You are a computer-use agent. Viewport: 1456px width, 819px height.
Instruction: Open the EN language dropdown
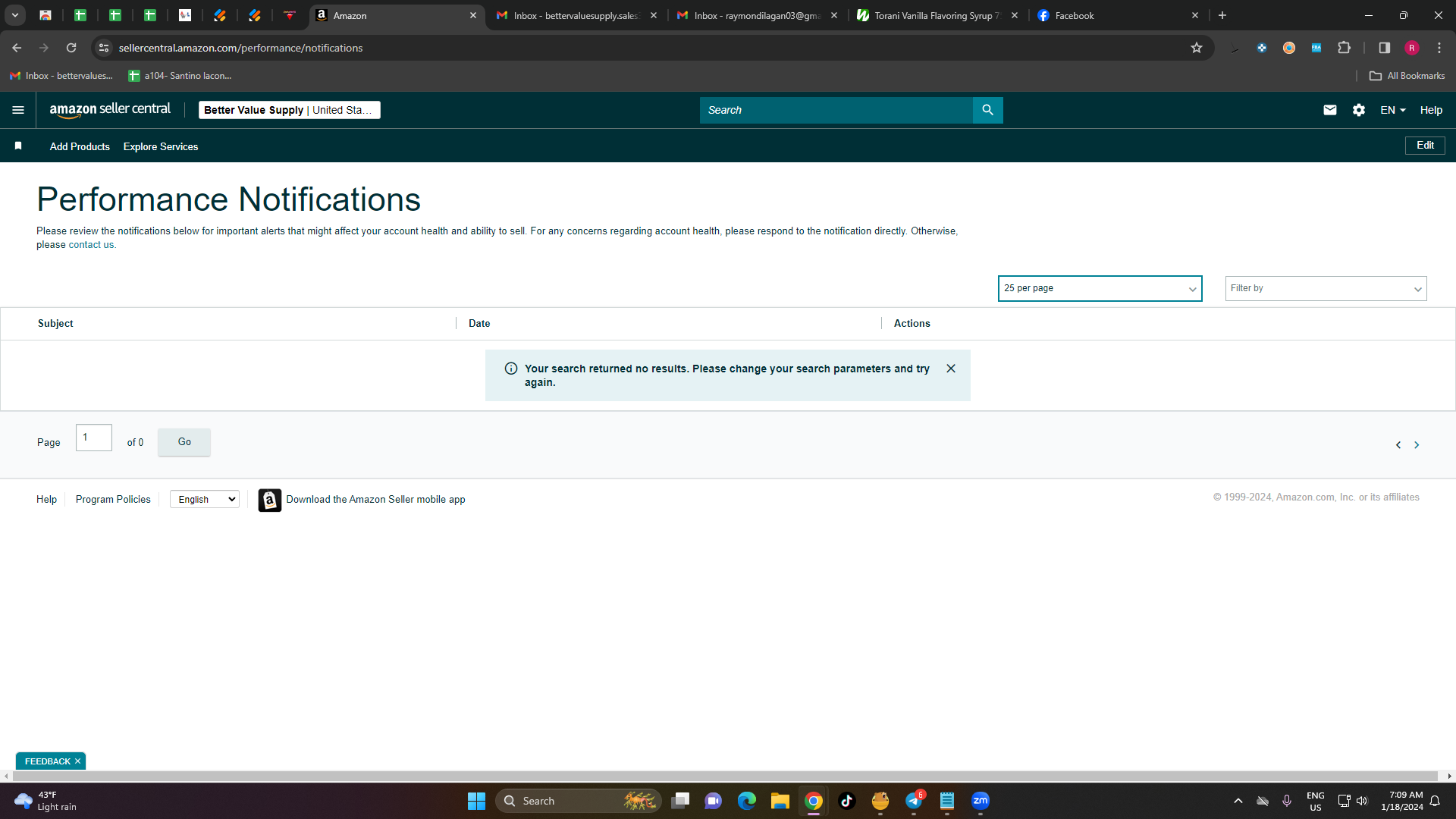[x=1393, y=110]
